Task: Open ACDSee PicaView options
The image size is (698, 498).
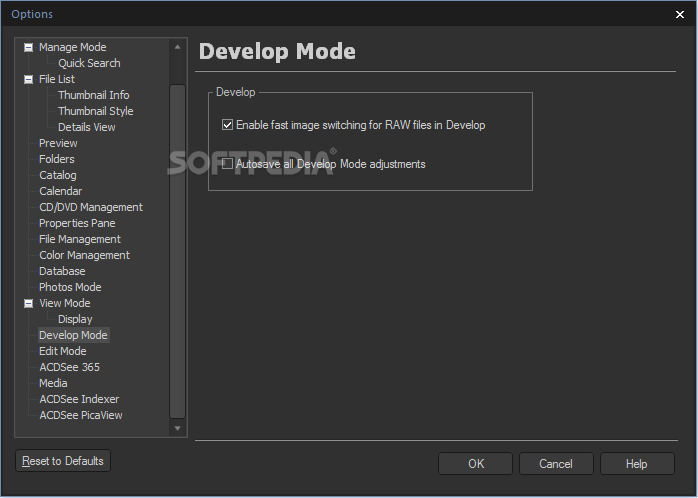Action: (81, 416)
